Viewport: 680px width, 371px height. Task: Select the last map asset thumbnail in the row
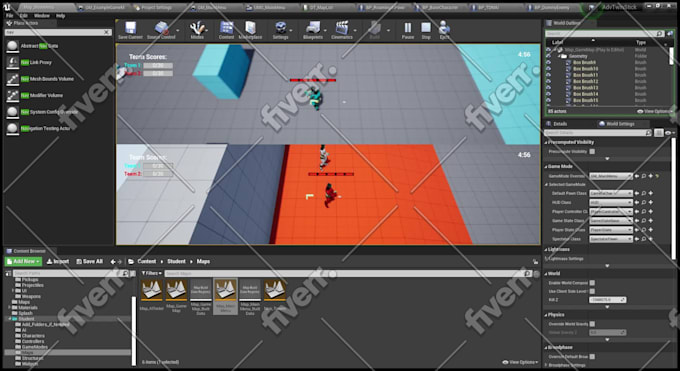[275, 290]
